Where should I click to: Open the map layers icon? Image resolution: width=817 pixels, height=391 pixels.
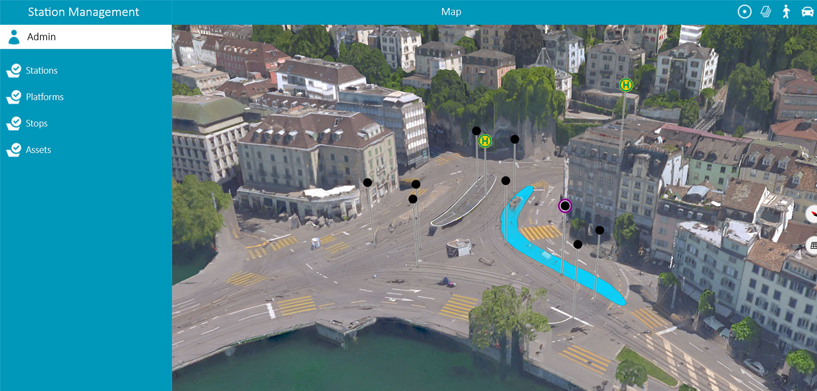coord(765,11)
